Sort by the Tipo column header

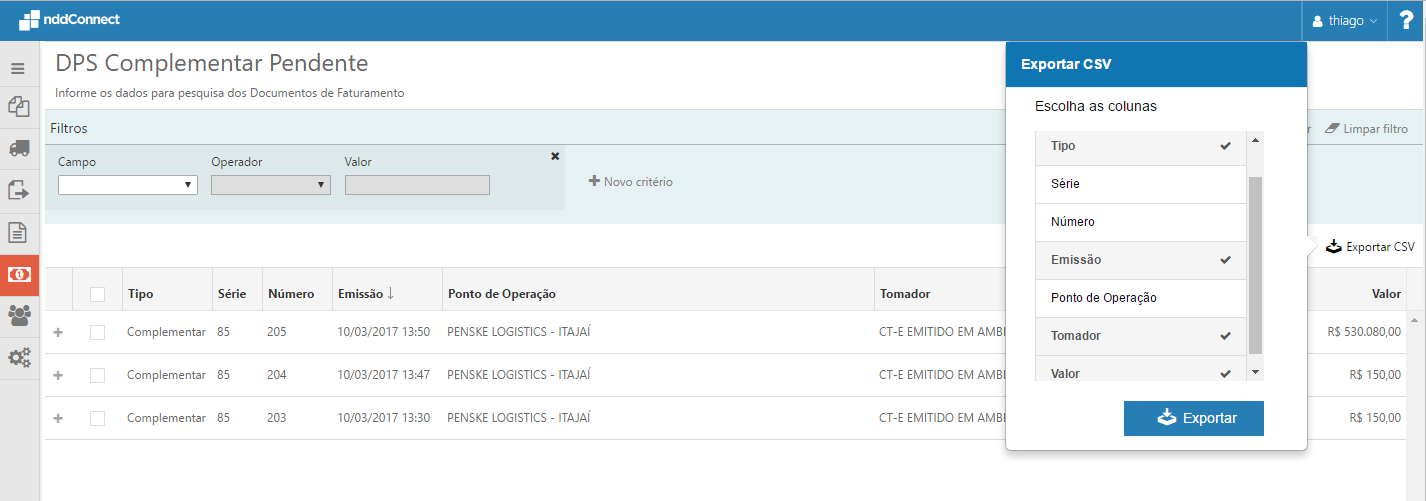pyautogui.click(x=141, y=294)
